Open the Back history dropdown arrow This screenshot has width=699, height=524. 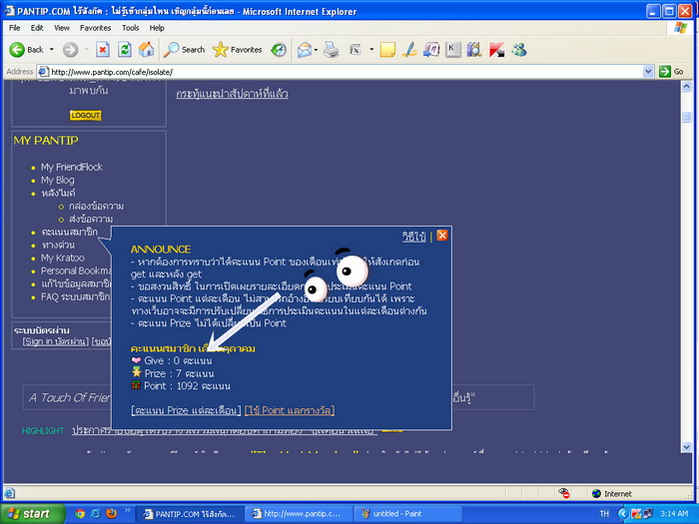tap(52, 50)
